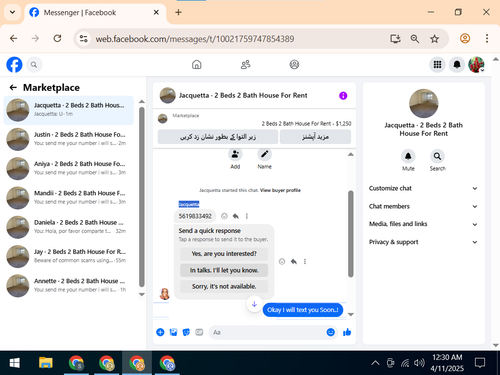Open new Chrome tab plus button
Viewport: 500px width, 375px height.
click(178, 12)
